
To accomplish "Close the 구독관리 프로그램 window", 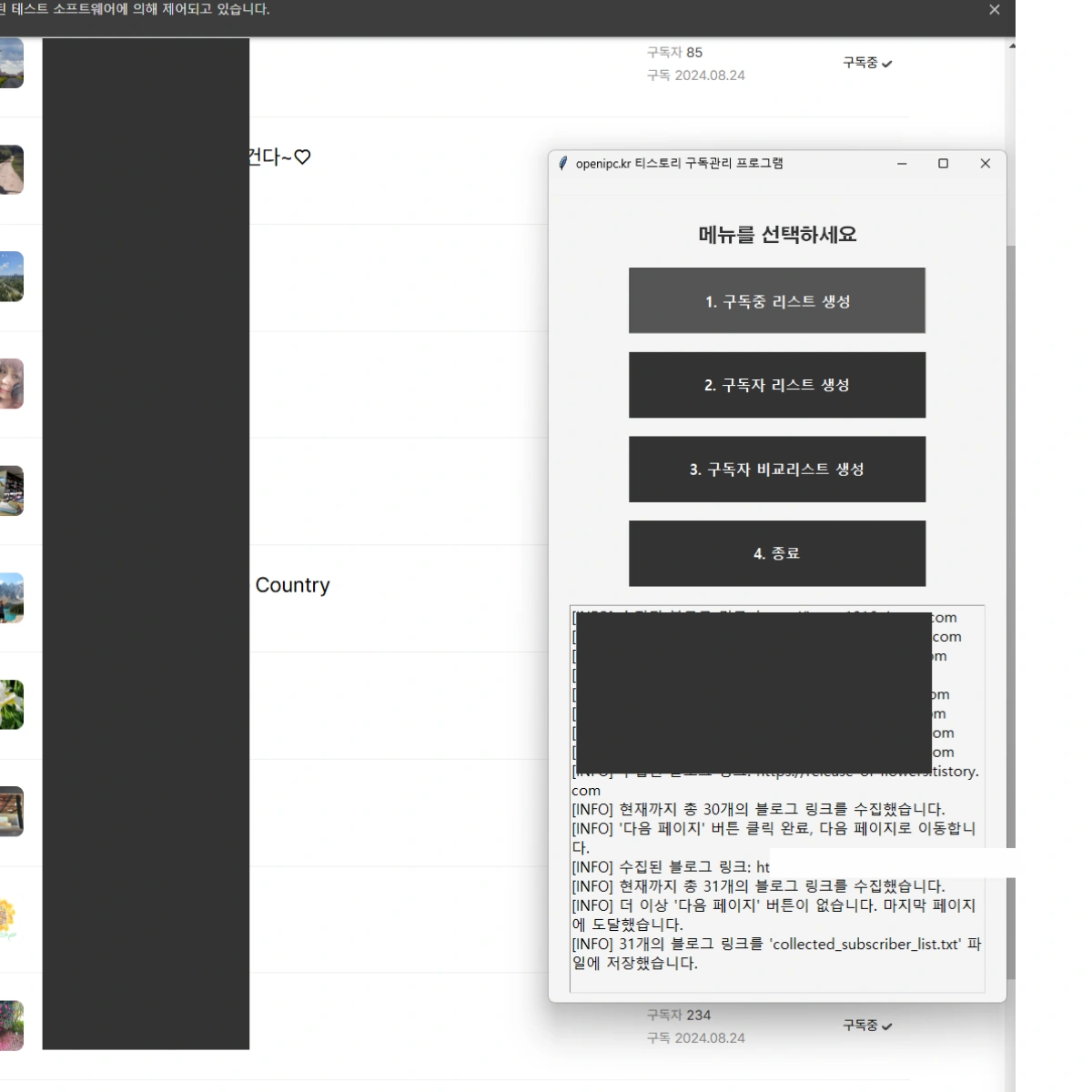I will [x=985, y=164].
